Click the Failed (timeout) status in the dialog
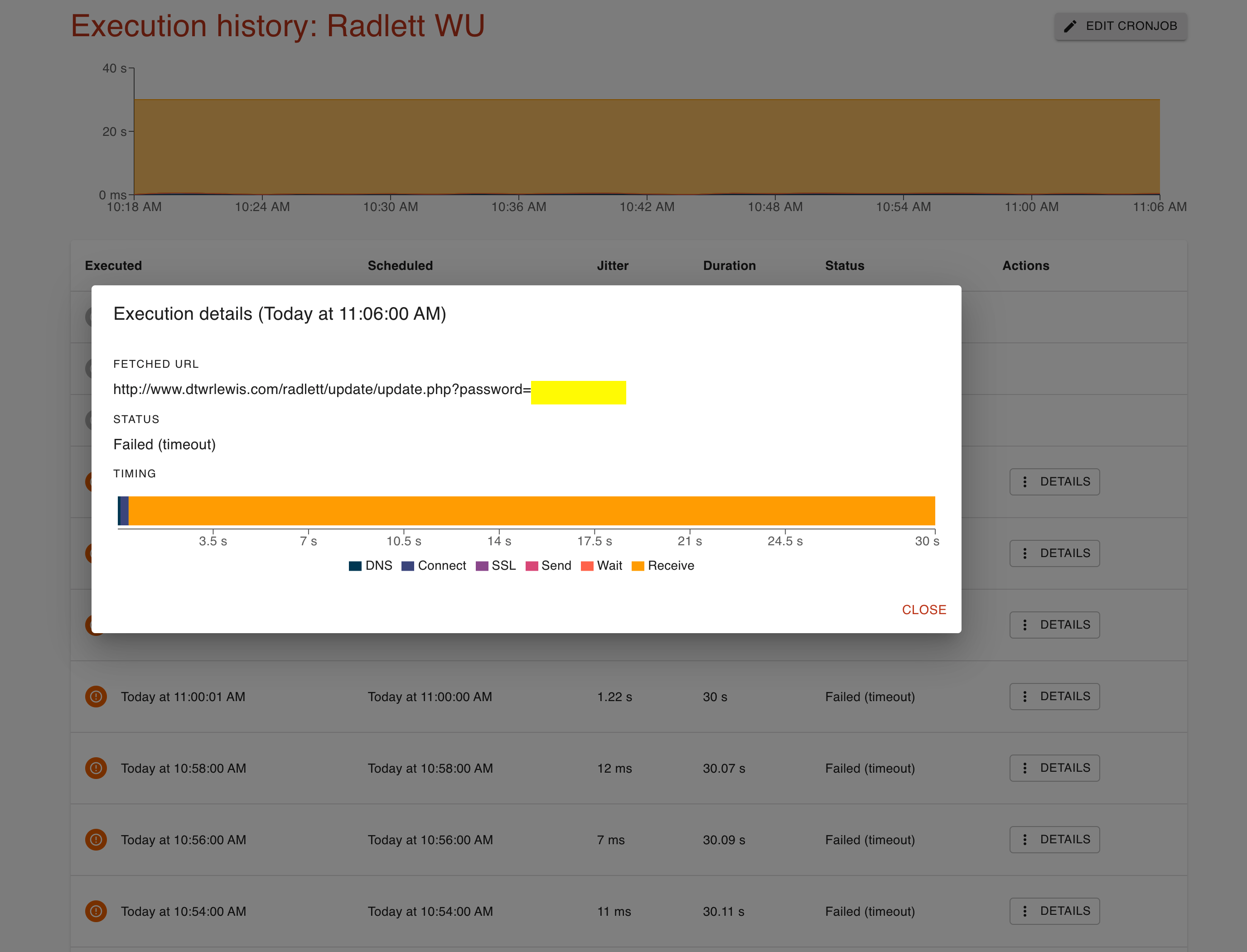This screenshot has height=952, width=1247. [164, 444]
